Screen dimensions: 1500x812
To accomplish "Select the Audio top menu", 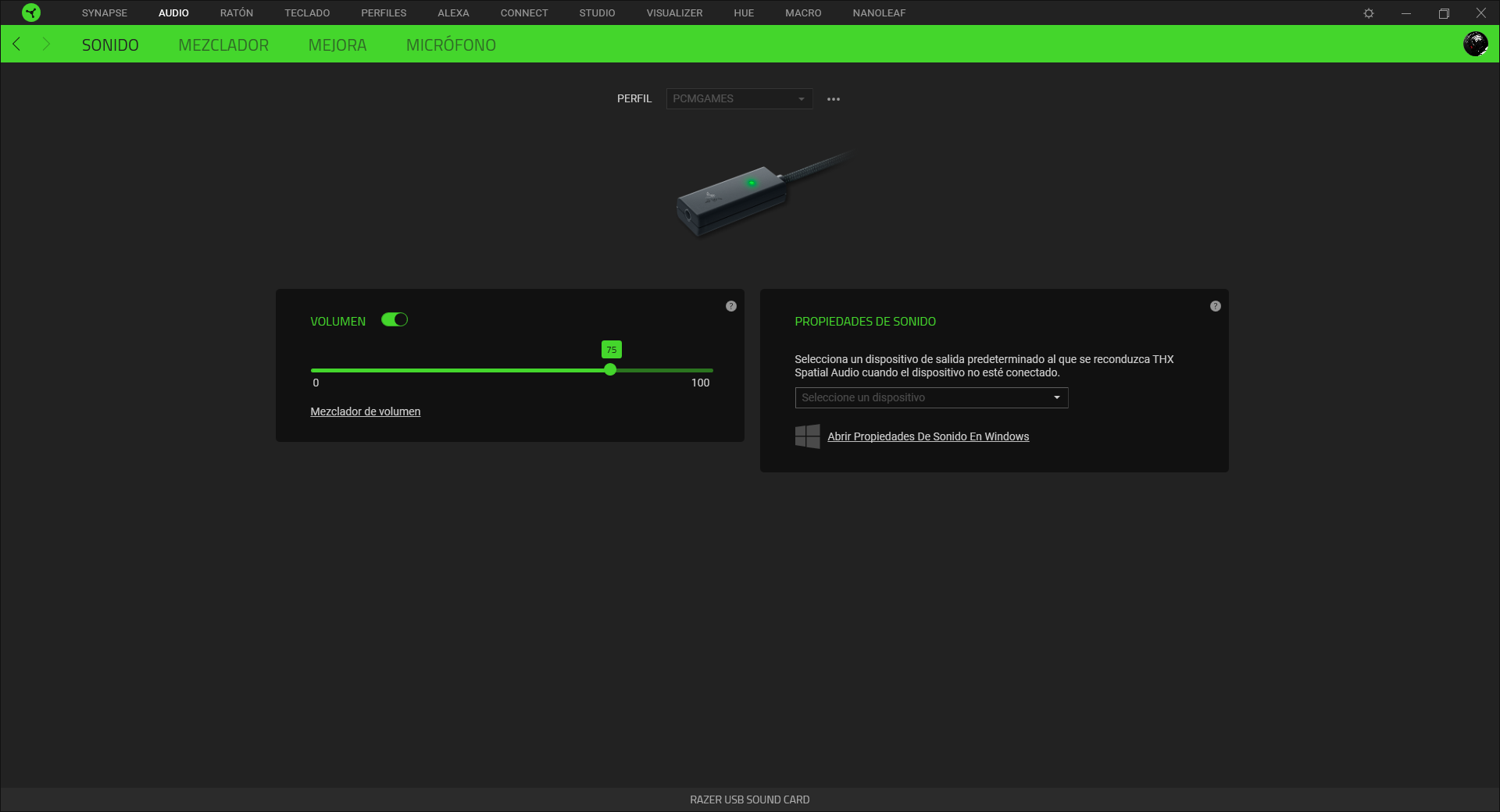I will (173, 13).
